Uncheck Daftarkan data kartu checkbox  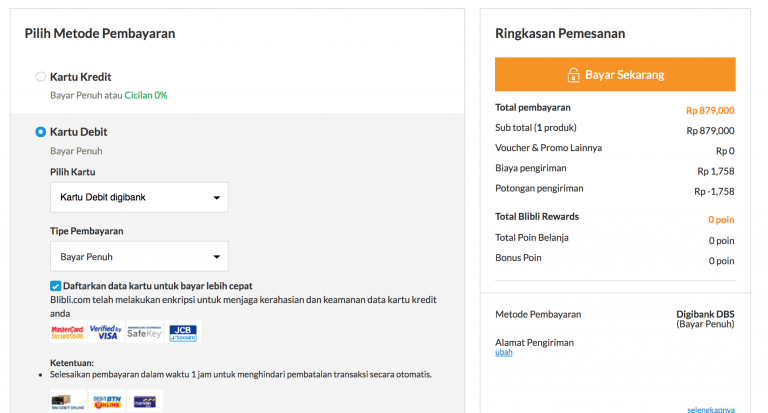[x=56, y=286]
